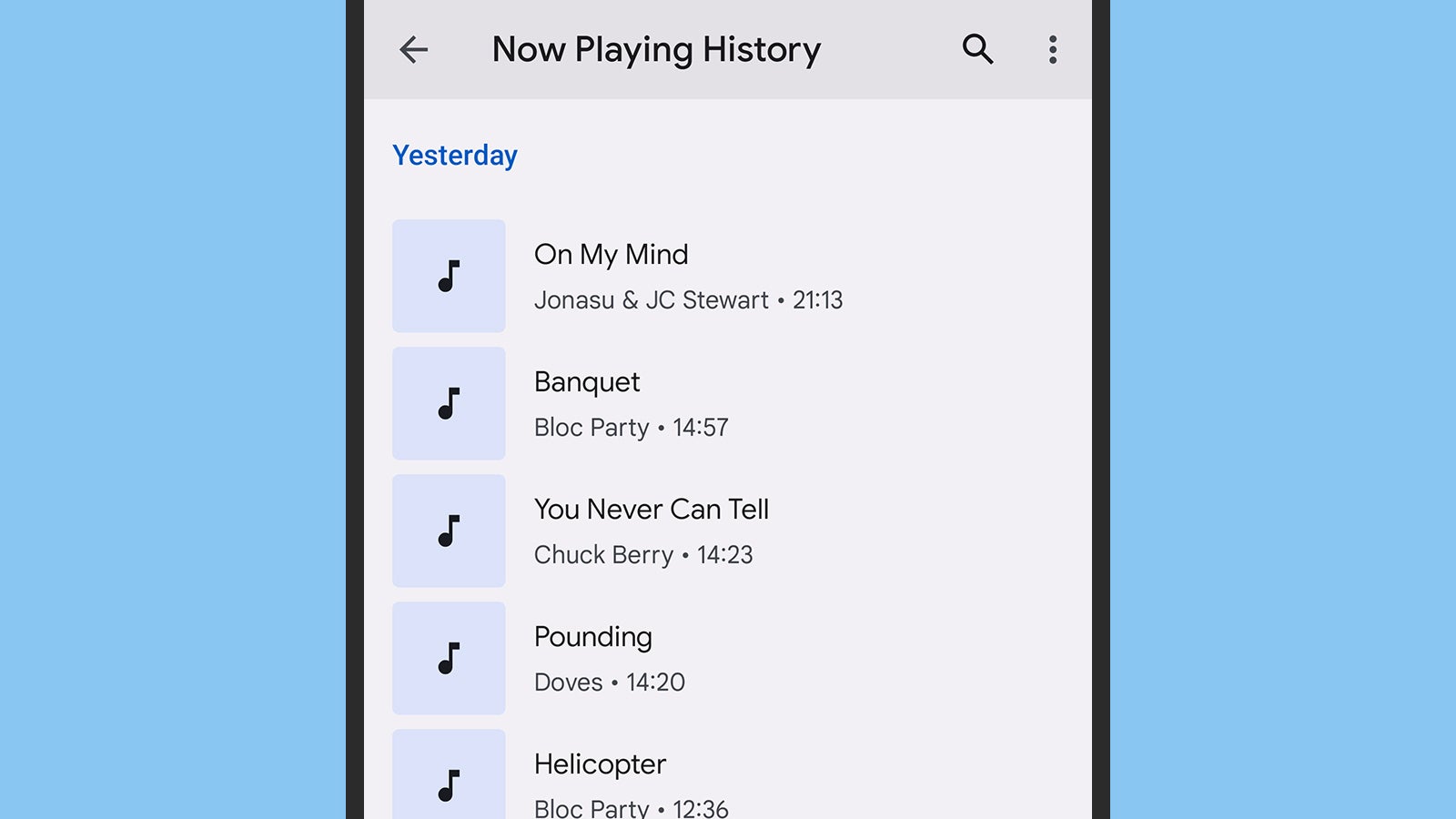Select the music note icon next to Banquet
Viewport: 1456px width, 819px height.
pos(448,402)
